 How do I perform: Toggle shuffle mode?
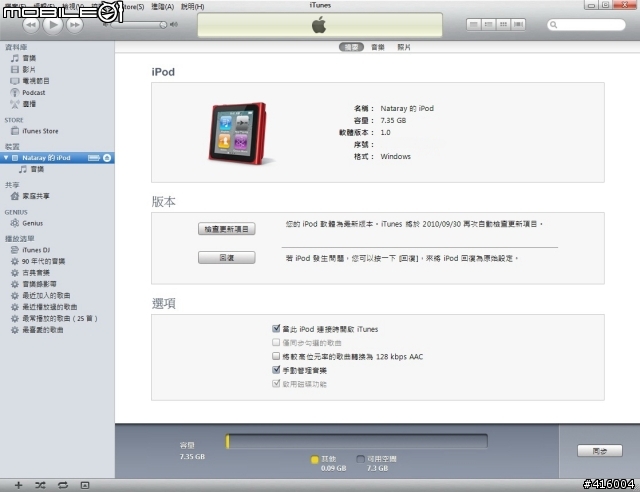[x=40, y=485]
